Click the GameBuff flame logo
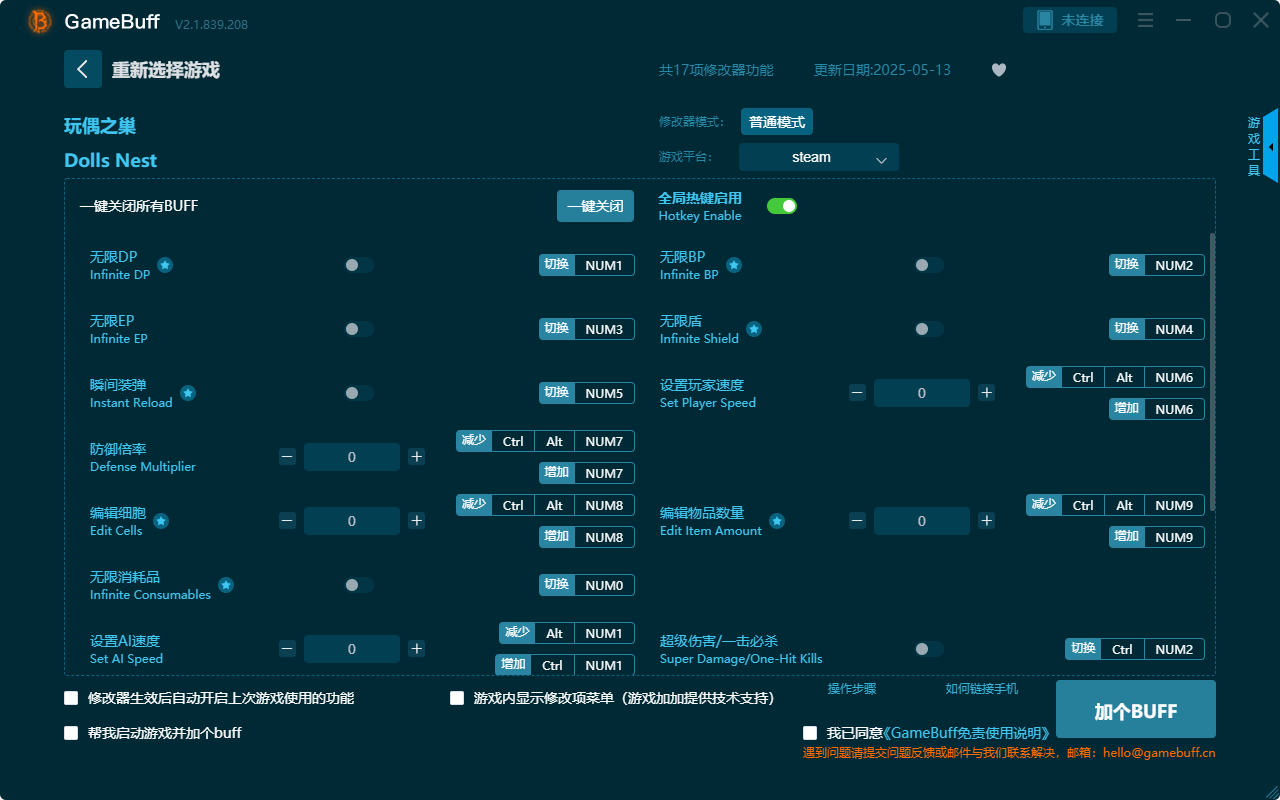Image resolution: width=1280 pixels, height=800 pixels. [x=38, y=20]
